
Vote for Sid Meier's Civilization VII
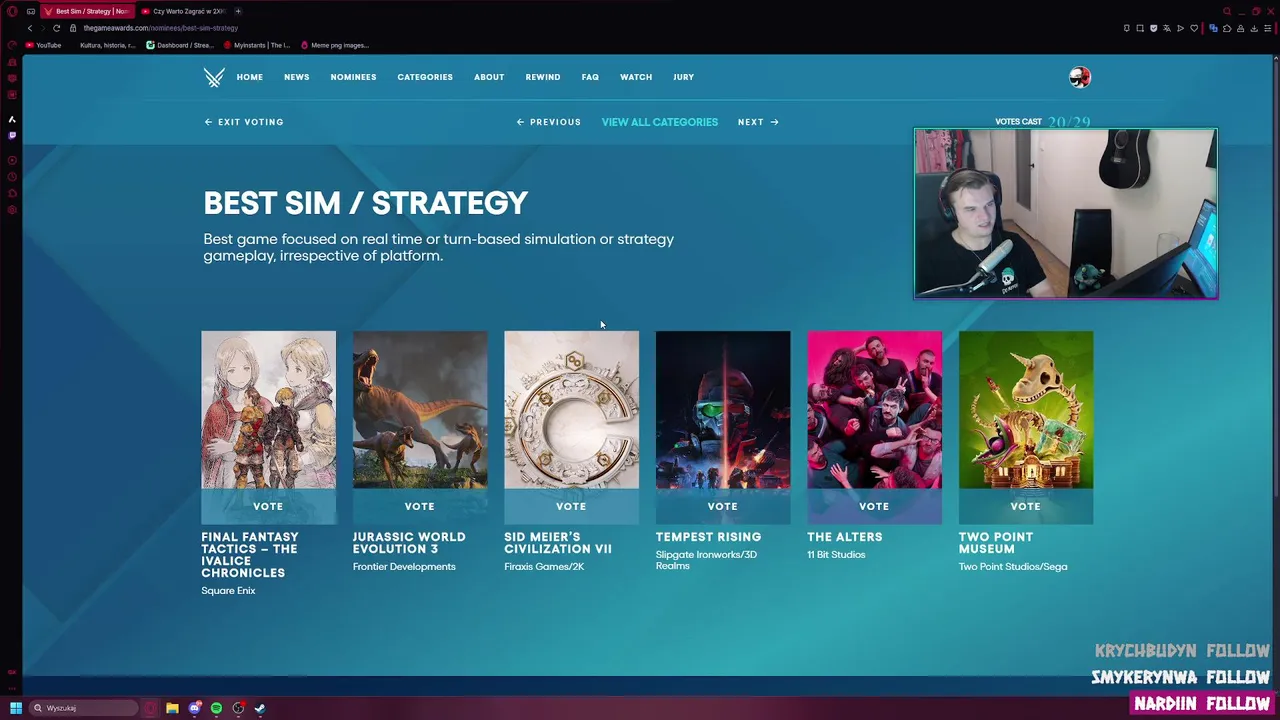(571, 506)
